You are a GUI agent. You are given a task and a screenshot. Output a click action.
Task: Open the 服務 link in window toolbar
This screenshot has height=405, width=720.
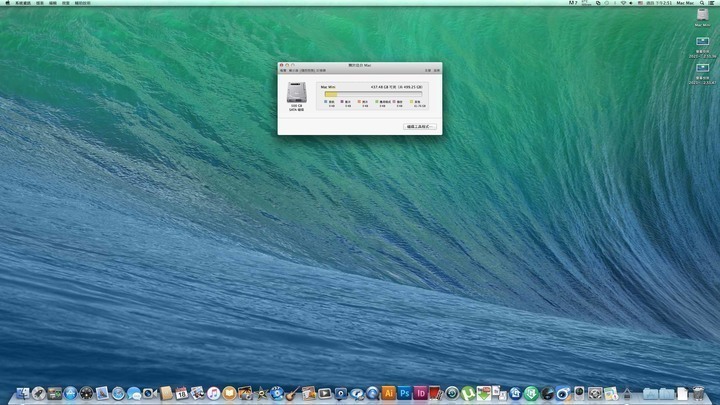pyautogui.click(x=437, y=70)
